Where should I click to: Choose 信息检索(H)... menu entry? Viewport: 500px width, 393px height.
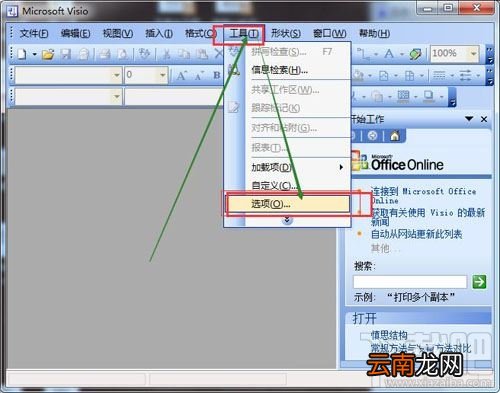click(288, 70)
